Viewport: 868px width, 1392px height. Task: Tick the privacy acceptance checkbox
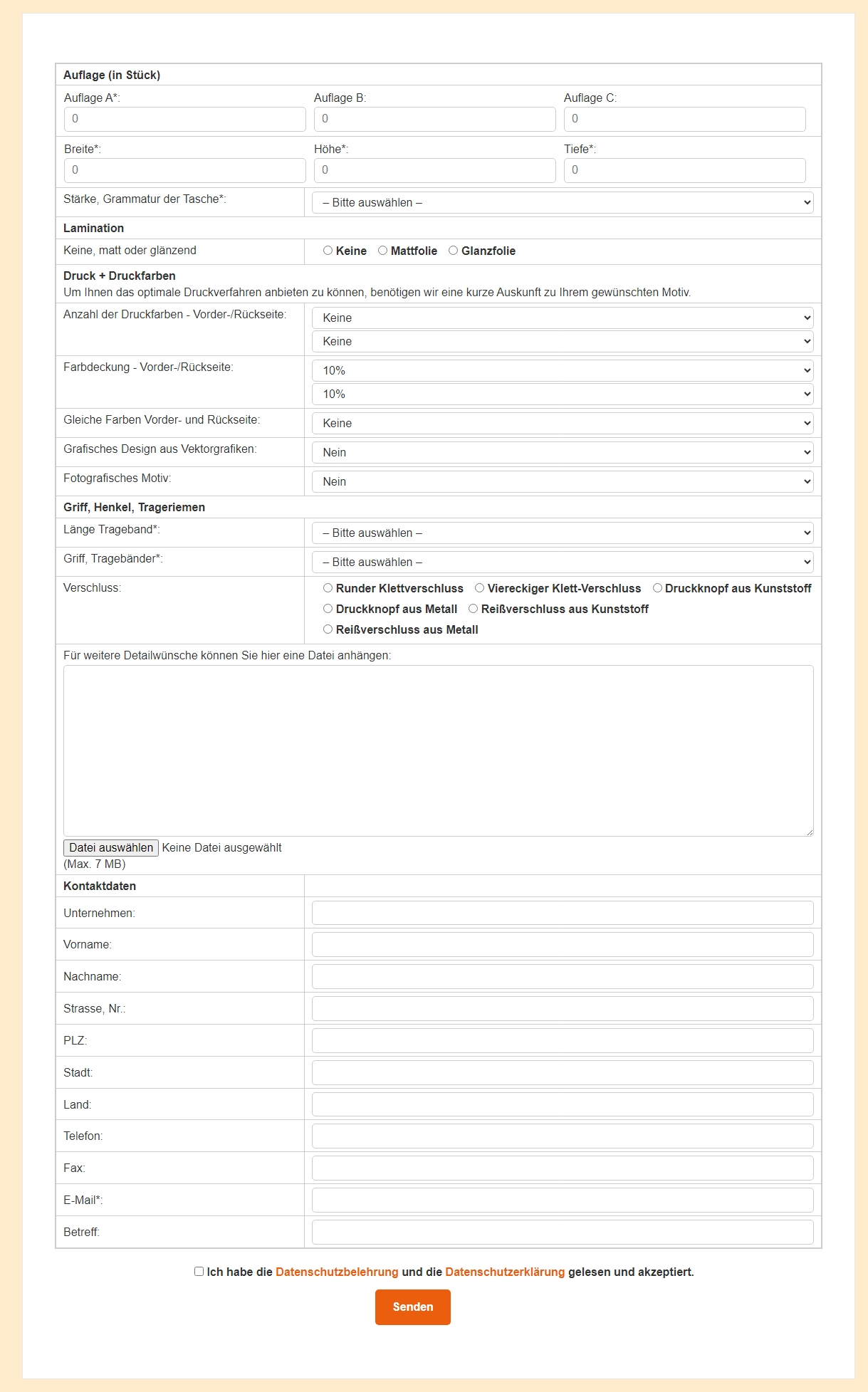click(x=199, y=1271)
